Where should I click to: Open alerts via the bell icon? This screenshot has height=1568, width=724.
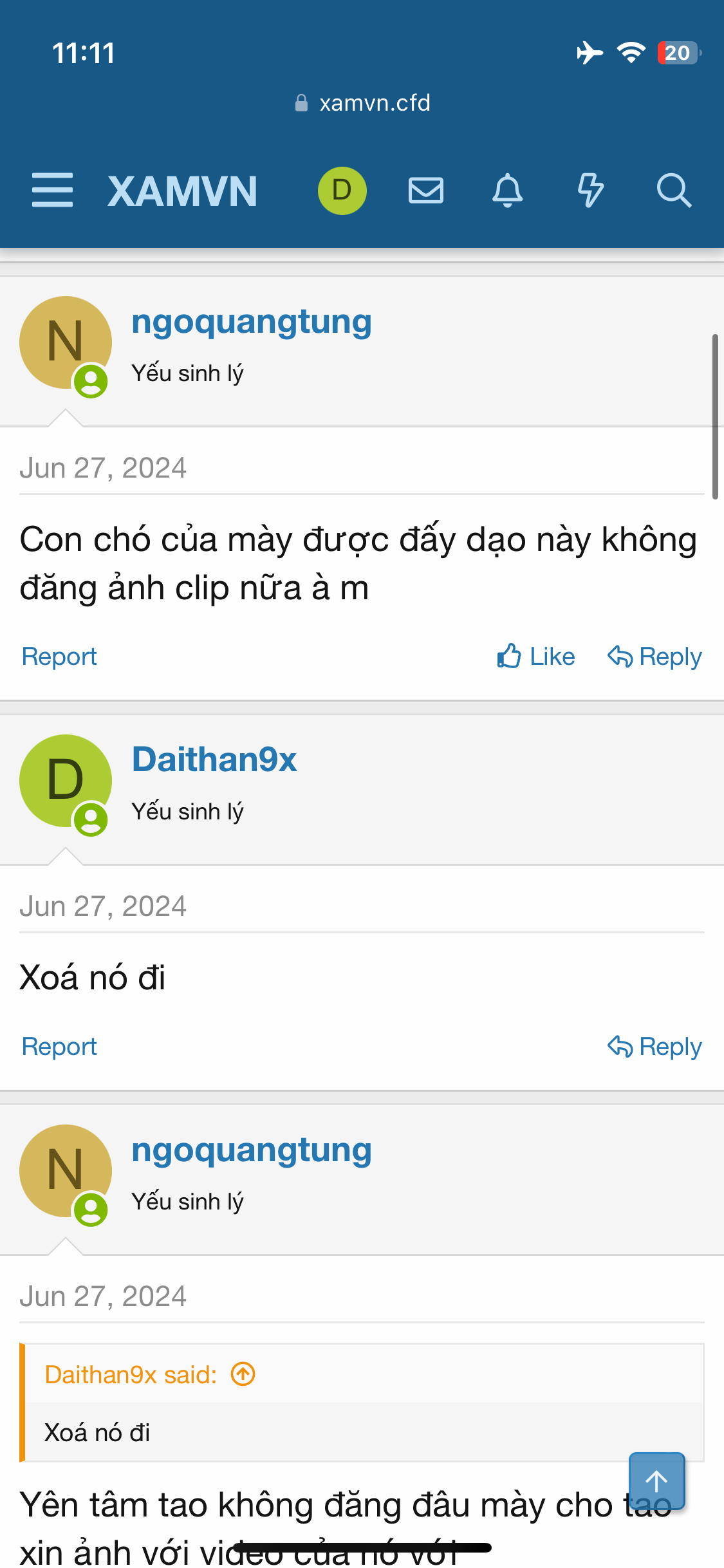click(508, 191)
